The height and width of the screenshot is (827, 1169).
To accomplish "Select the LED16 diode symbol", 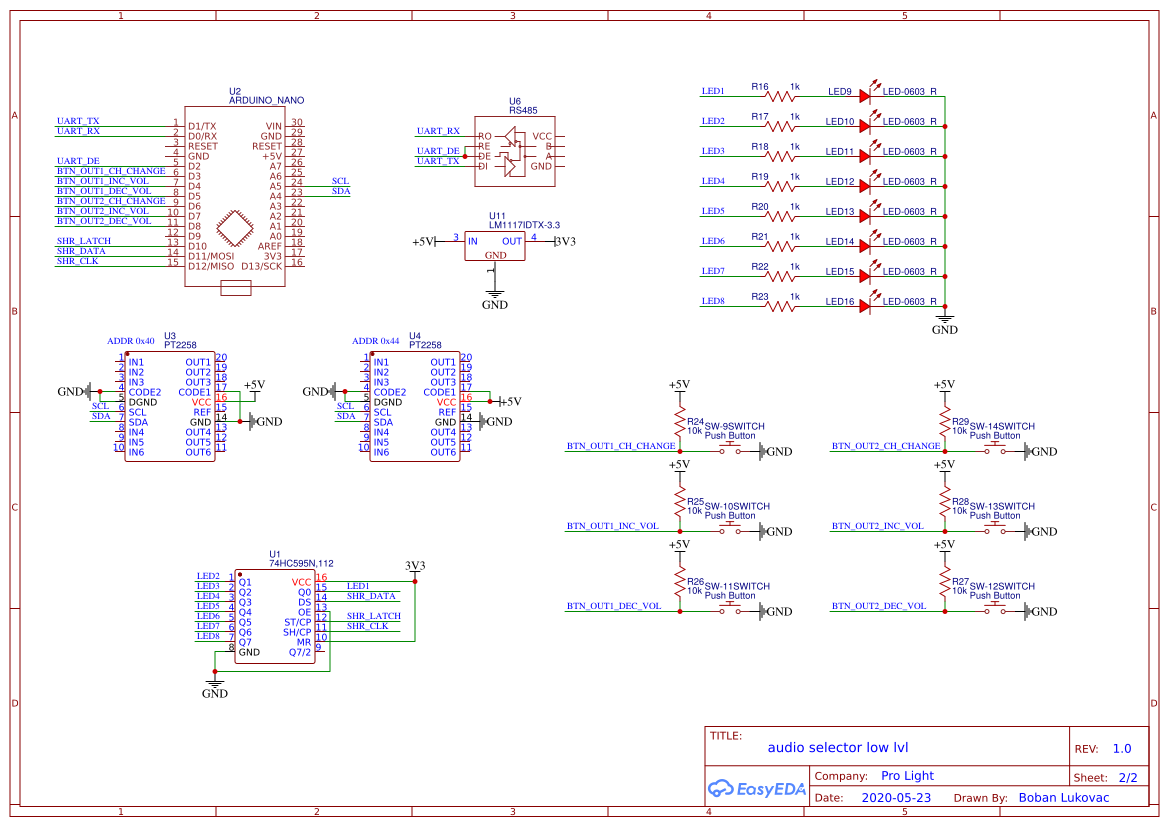I will click(865, 306).
